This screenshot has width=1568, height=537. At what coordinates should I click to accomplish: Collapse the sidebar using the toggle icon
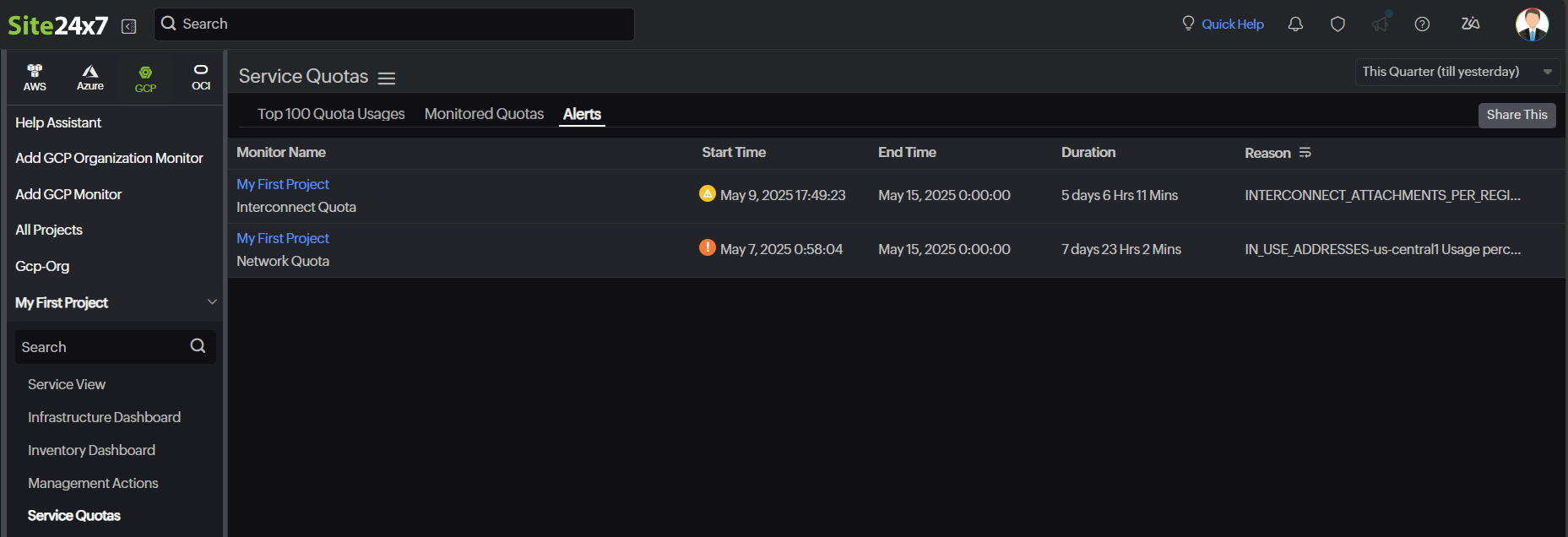[129, 26]
